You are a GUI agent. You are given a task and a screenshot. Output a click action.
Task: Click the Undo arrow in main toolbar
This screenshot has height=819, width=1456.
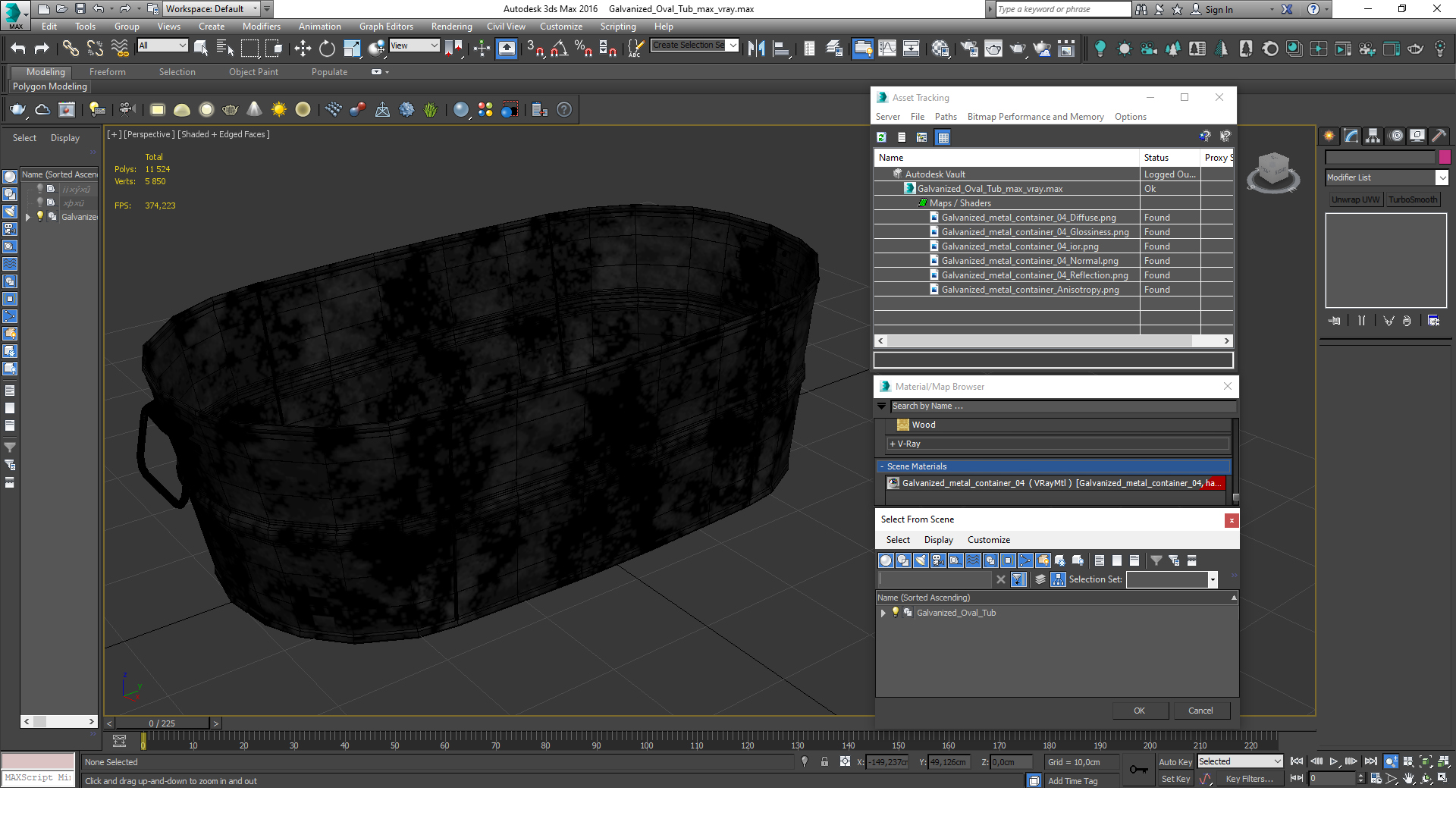pos(18,49)
